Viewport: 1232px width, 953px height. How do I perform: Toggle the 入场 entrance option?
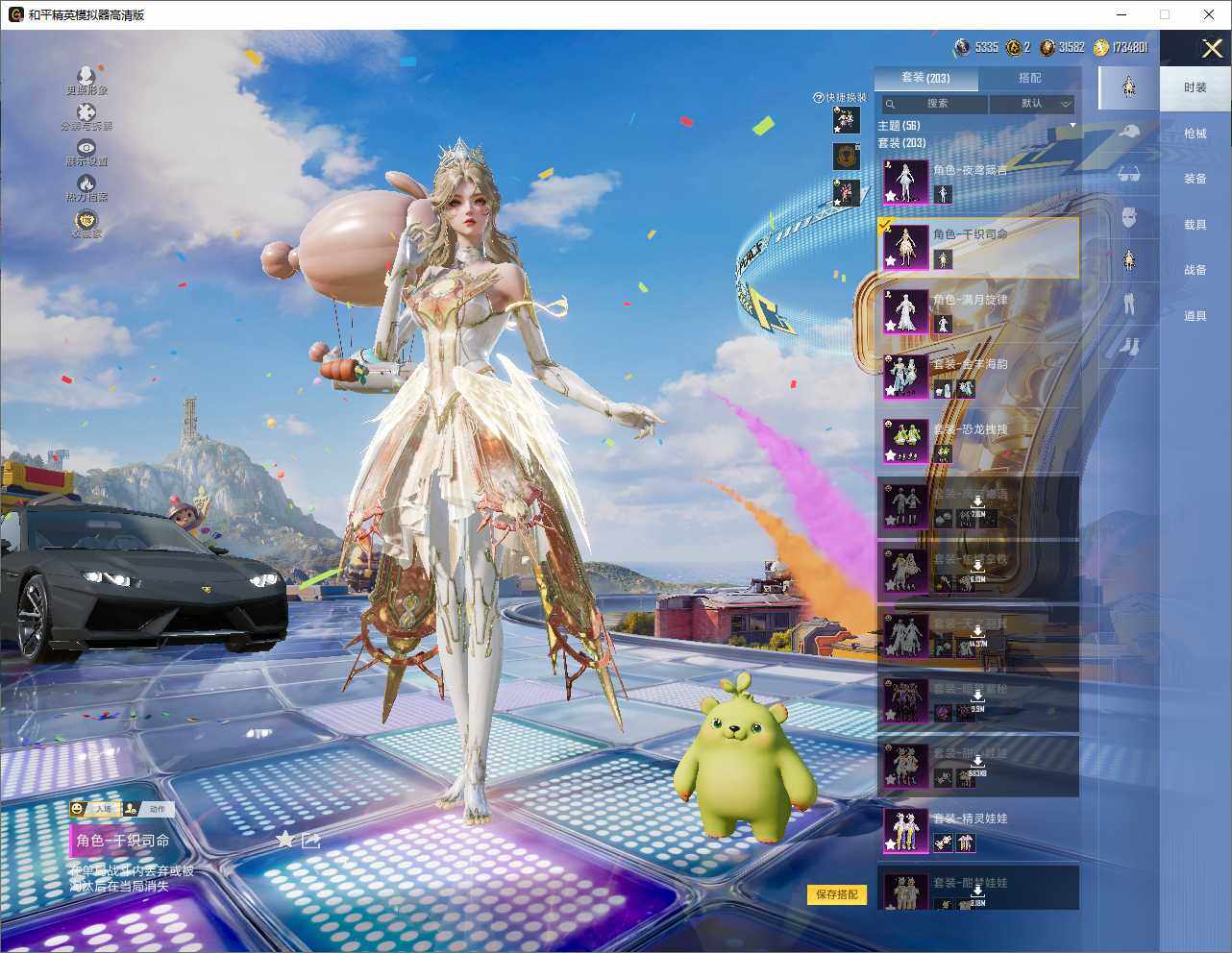coord(94,809)
